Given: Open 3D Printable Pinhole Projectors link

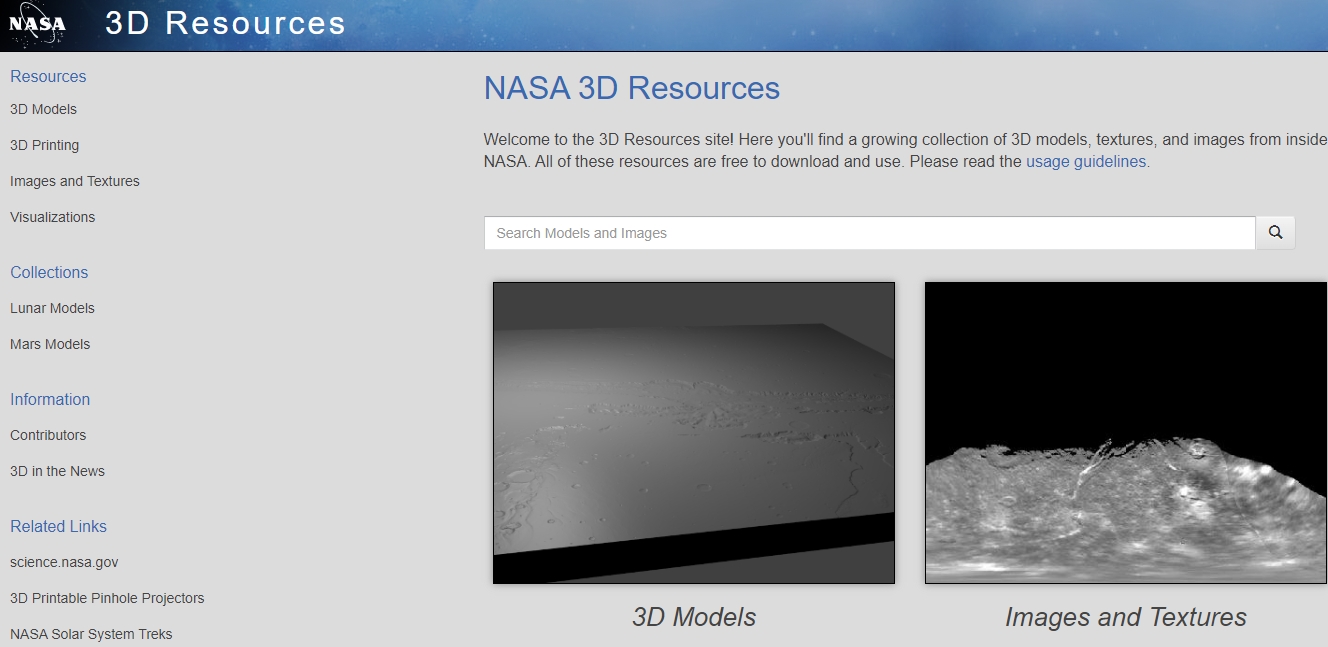Looking at the screenshot, I should click(x=107, y=598).
